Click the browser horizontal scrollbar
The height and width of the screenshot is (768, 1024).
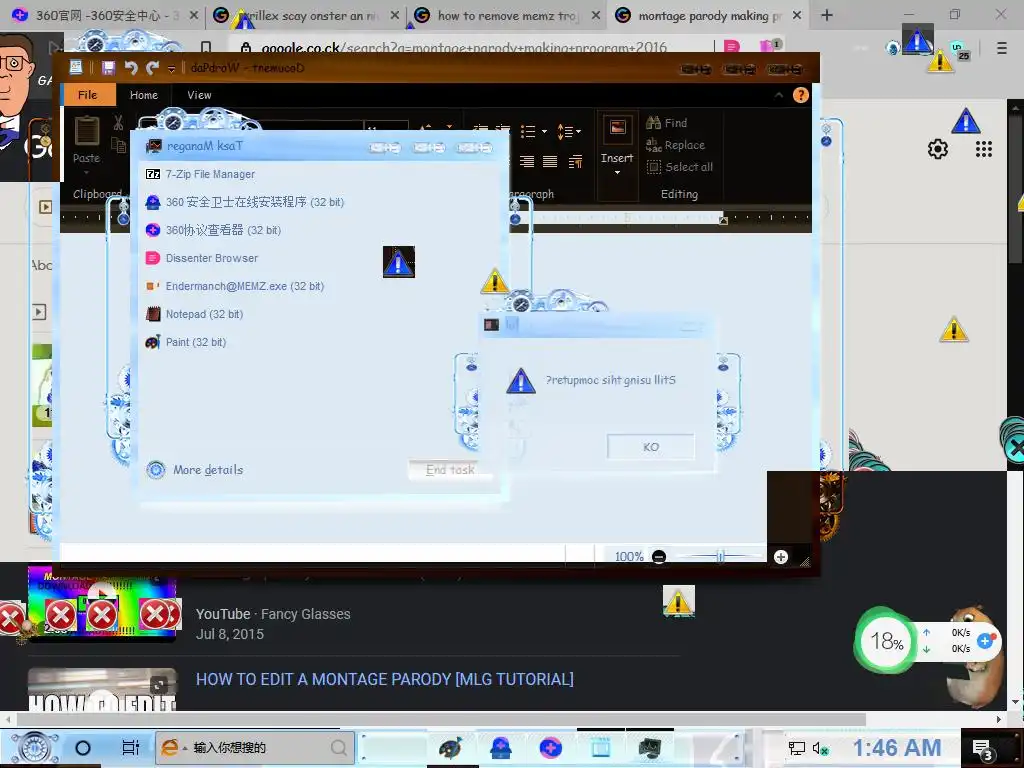tap(441, 719)
